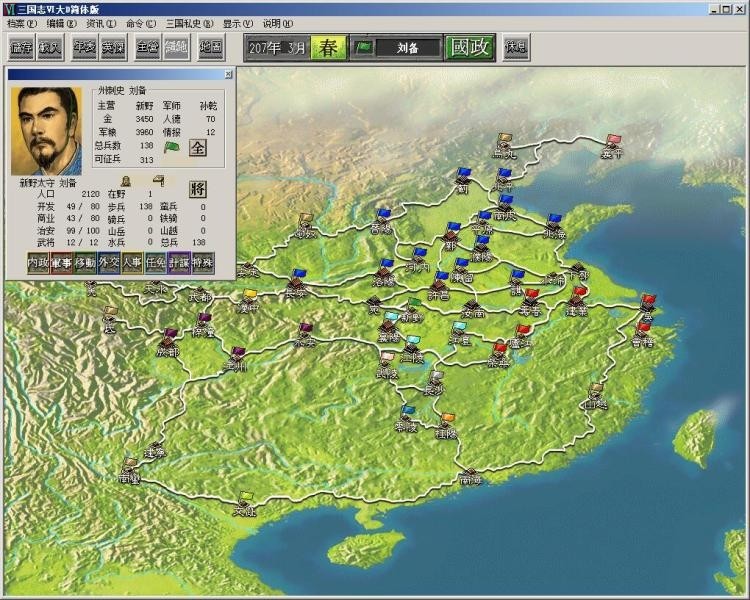Click the green flag inside the info panel

pyautogui.click(x=171, y=147)
